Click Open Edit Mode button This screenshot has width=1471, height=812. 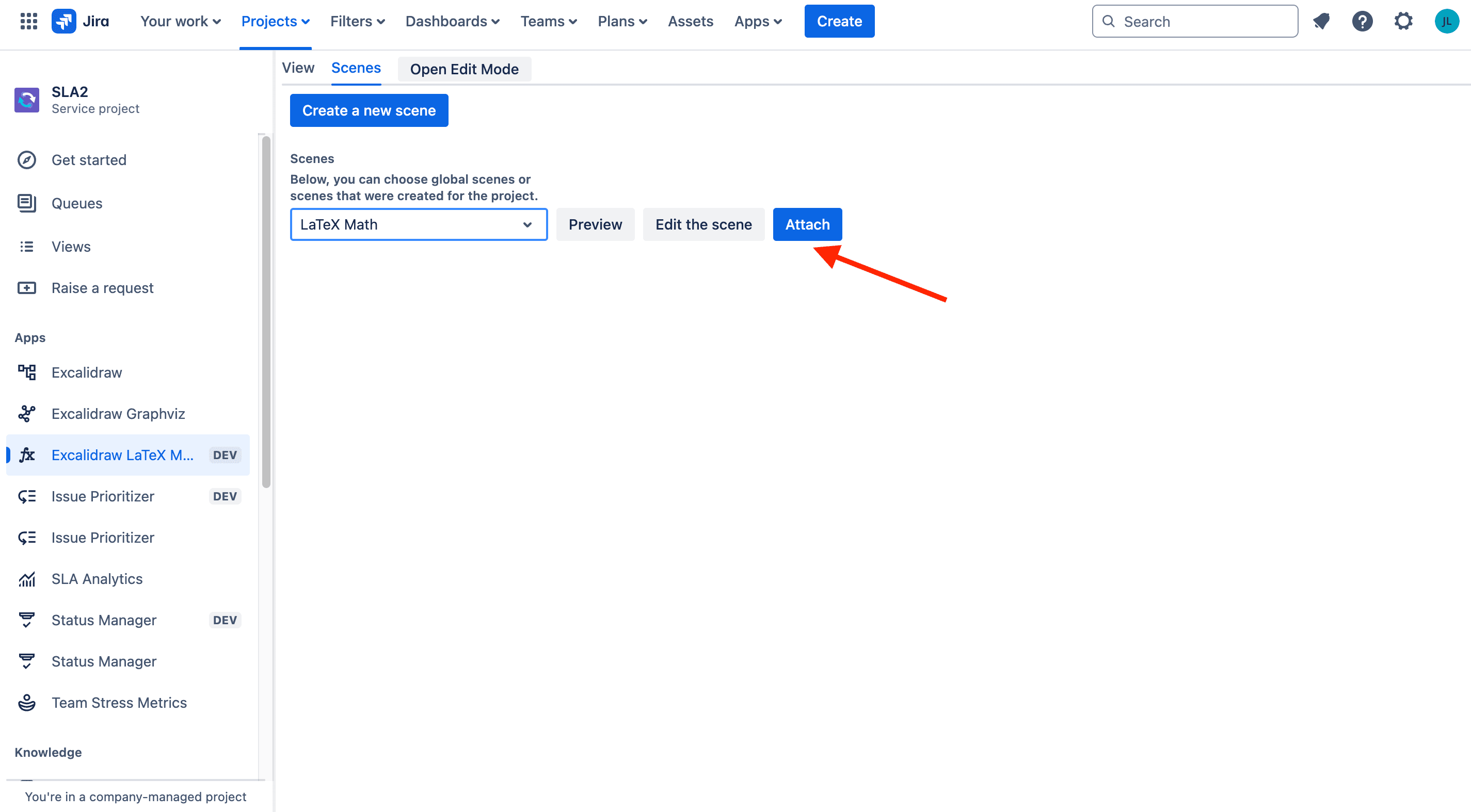[464, 69]
